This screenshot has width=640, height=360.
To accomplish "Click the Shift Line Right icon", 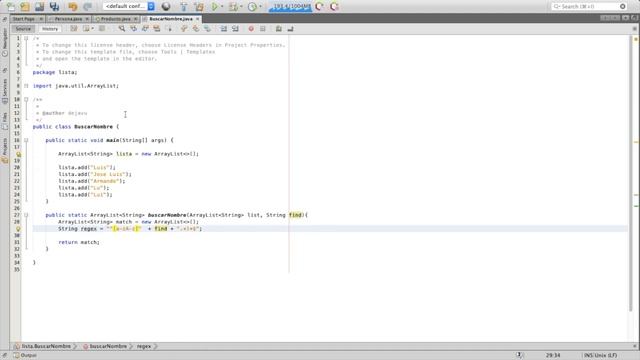I will point(235,29).
